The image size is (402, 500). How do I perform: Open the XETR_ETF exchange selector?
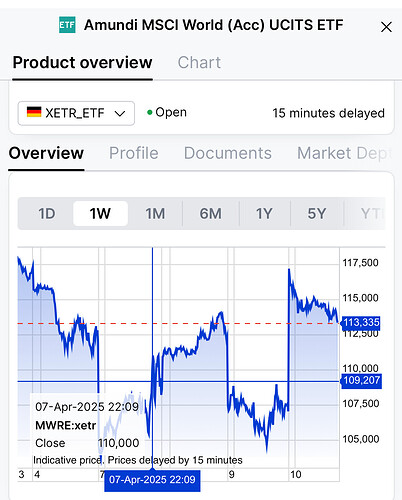76,113
